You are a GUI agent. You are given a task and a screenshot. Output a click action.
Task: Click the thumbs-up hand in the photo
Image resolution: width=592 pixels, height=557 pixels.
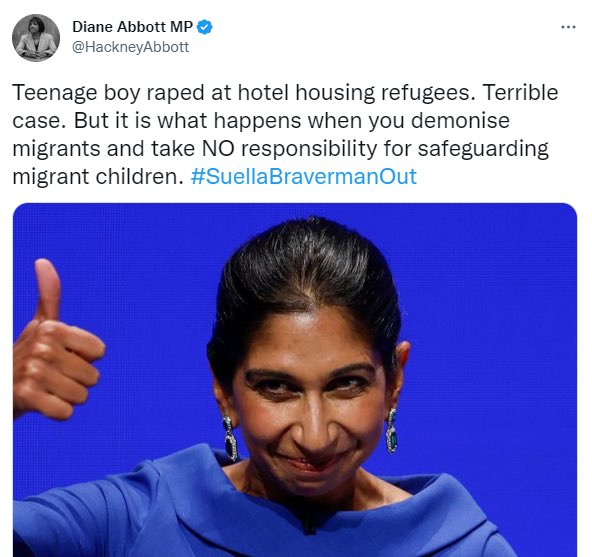point(57,340)
